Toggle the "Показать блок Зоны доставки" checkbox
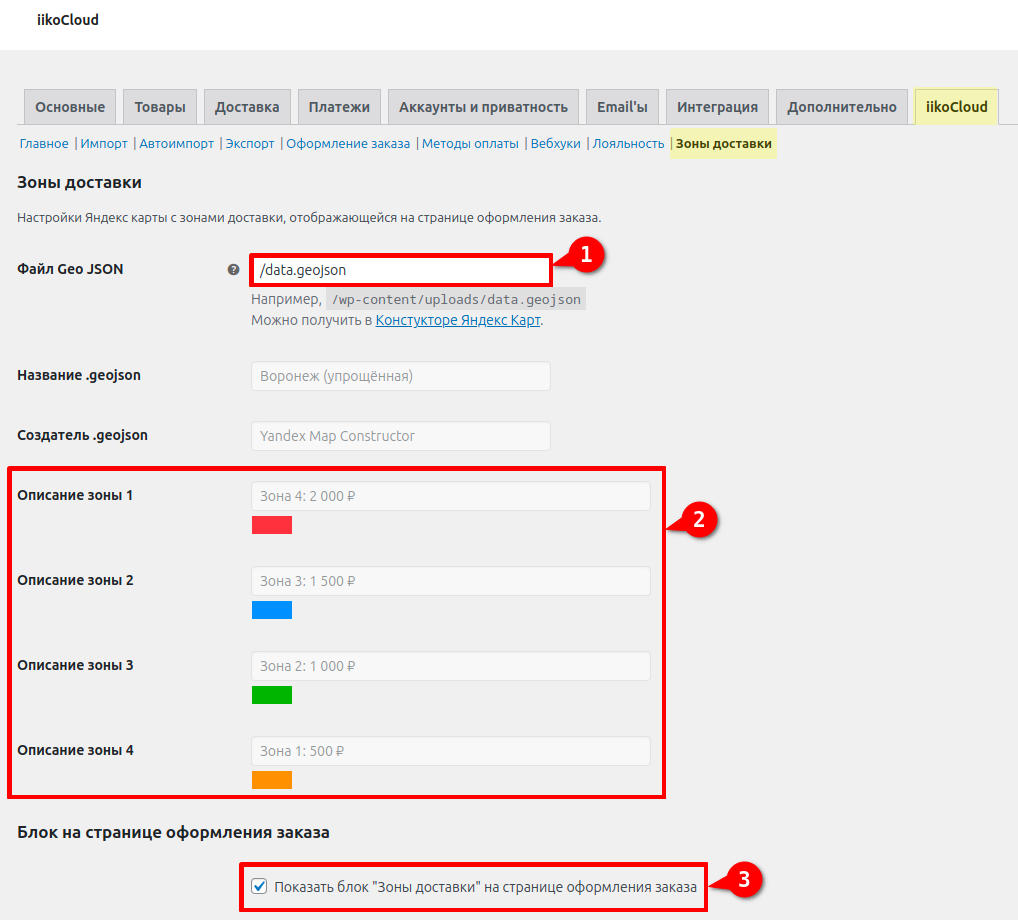 260,886
